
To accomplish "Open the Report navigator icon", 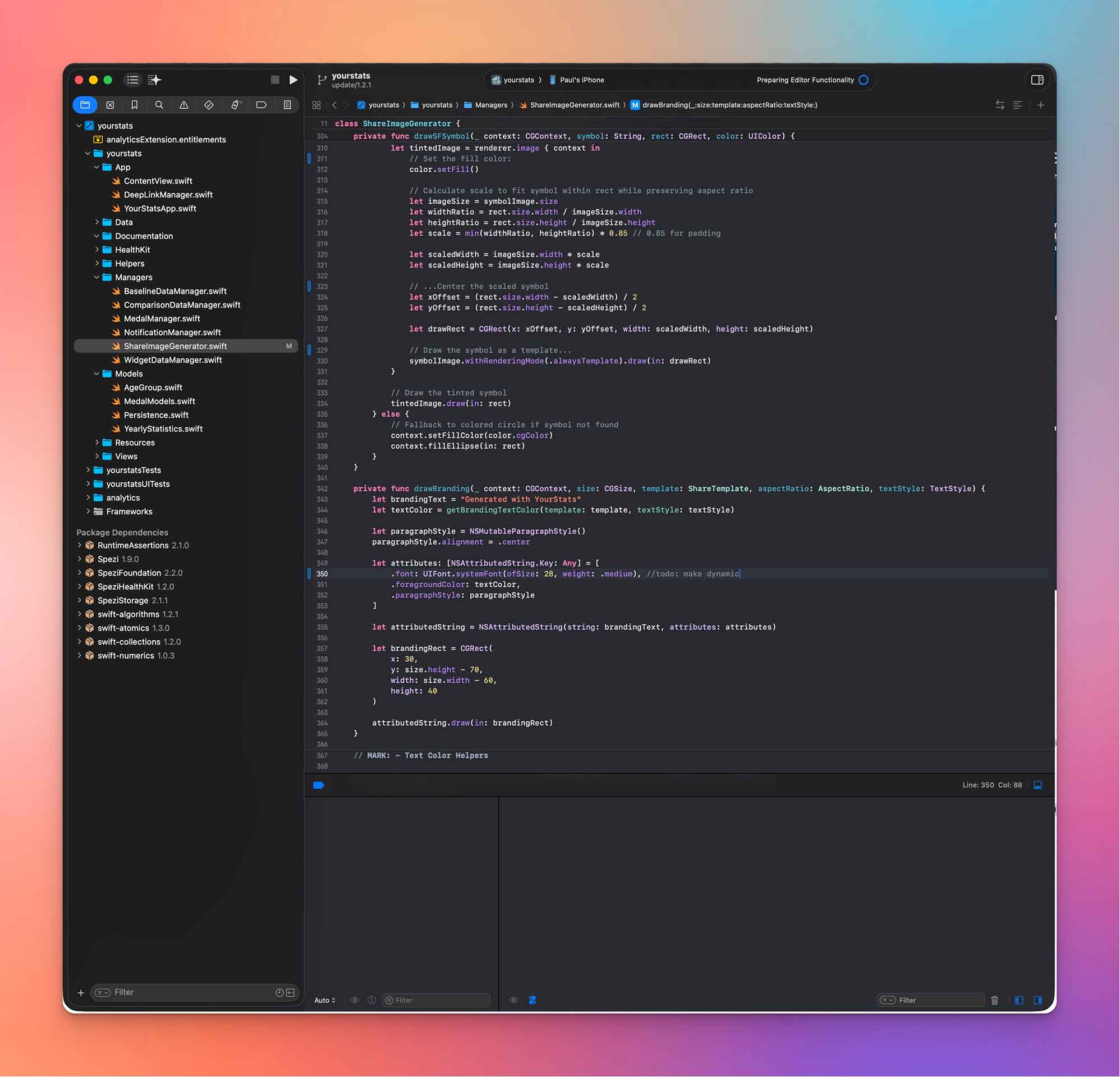I will pos(287,105).
